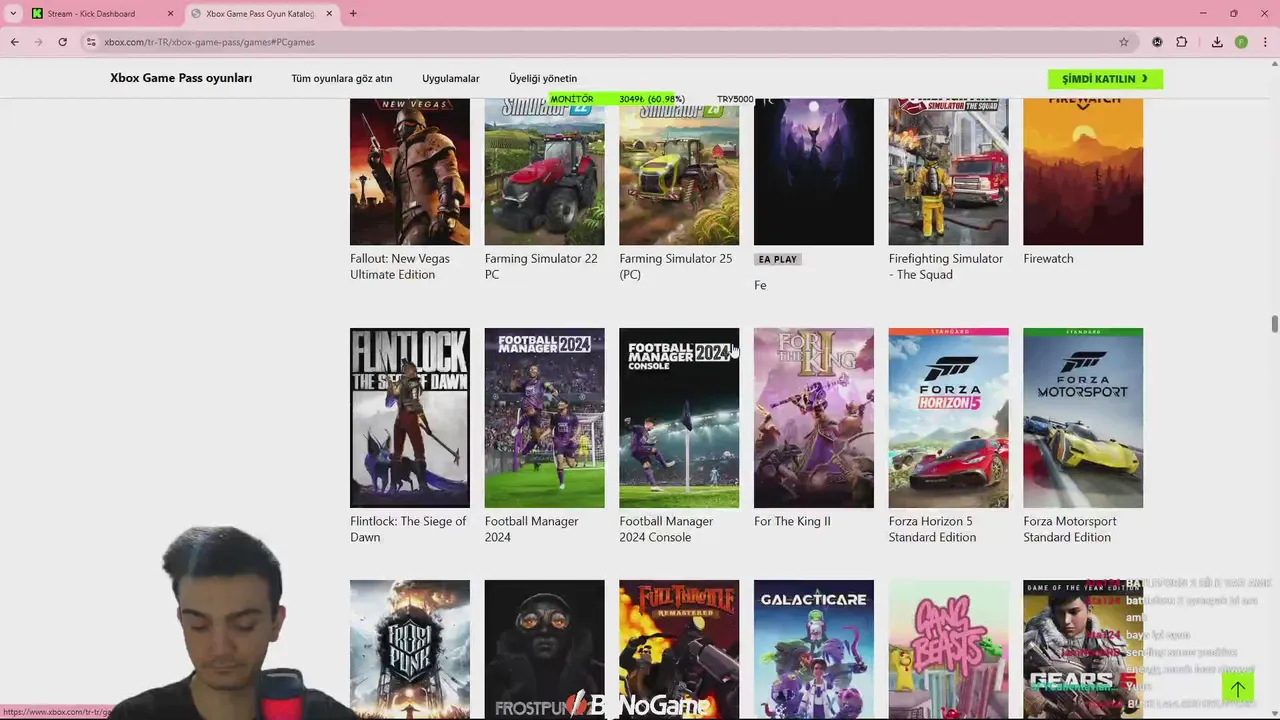The image size is (1280, 720).
Task: Open Football Manager 2024 Console cover
Action: tap(679, 418)
